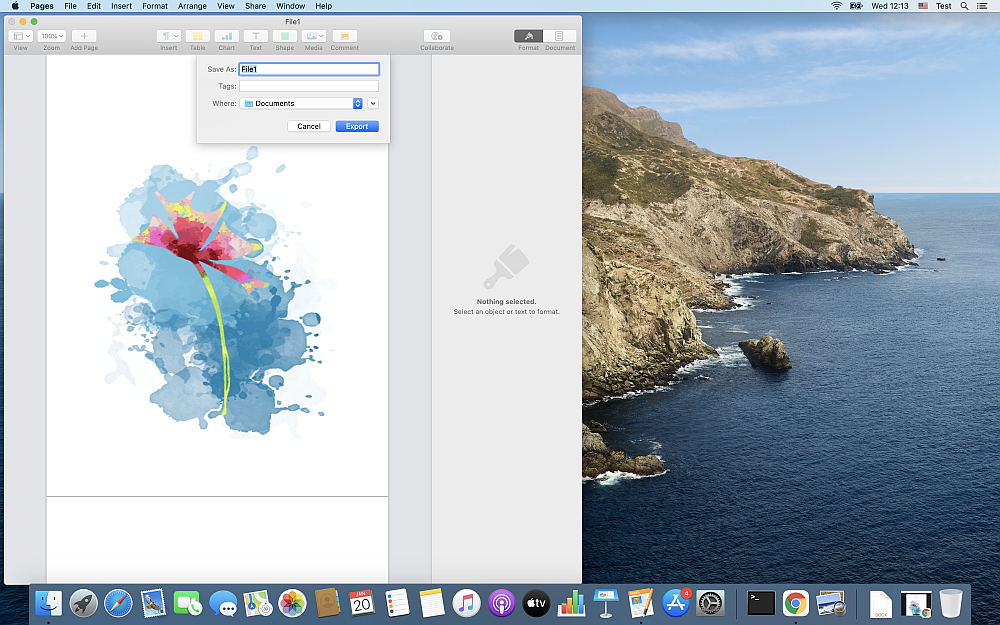1000x625 pixels.
Task: Click the Table toolbar icon
Action: (x=198, y=36)
